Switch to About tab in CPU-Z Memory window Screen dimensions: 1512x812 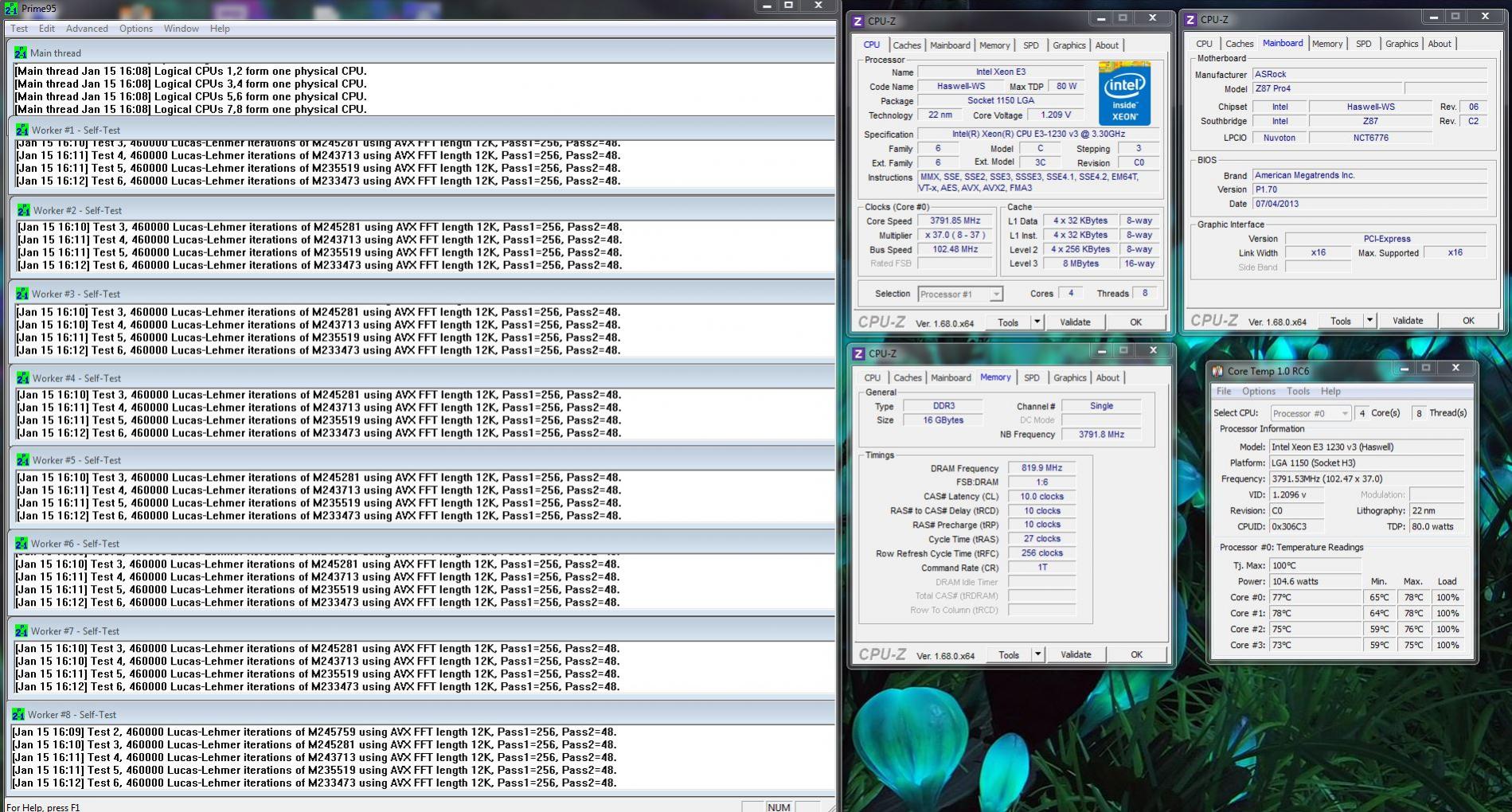1108,378
